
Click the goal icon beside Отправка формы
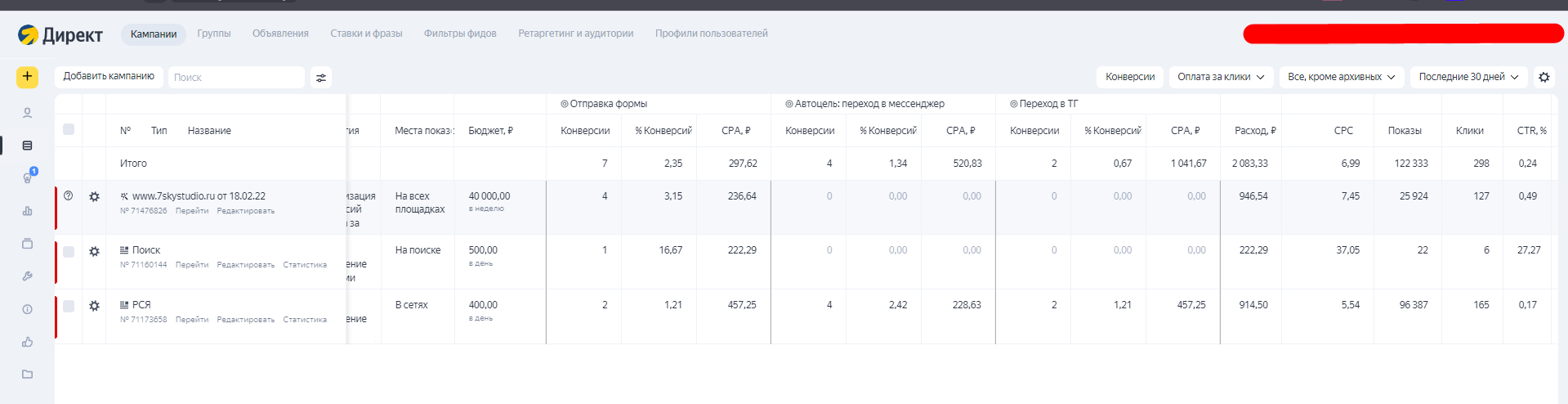point(565,104)
